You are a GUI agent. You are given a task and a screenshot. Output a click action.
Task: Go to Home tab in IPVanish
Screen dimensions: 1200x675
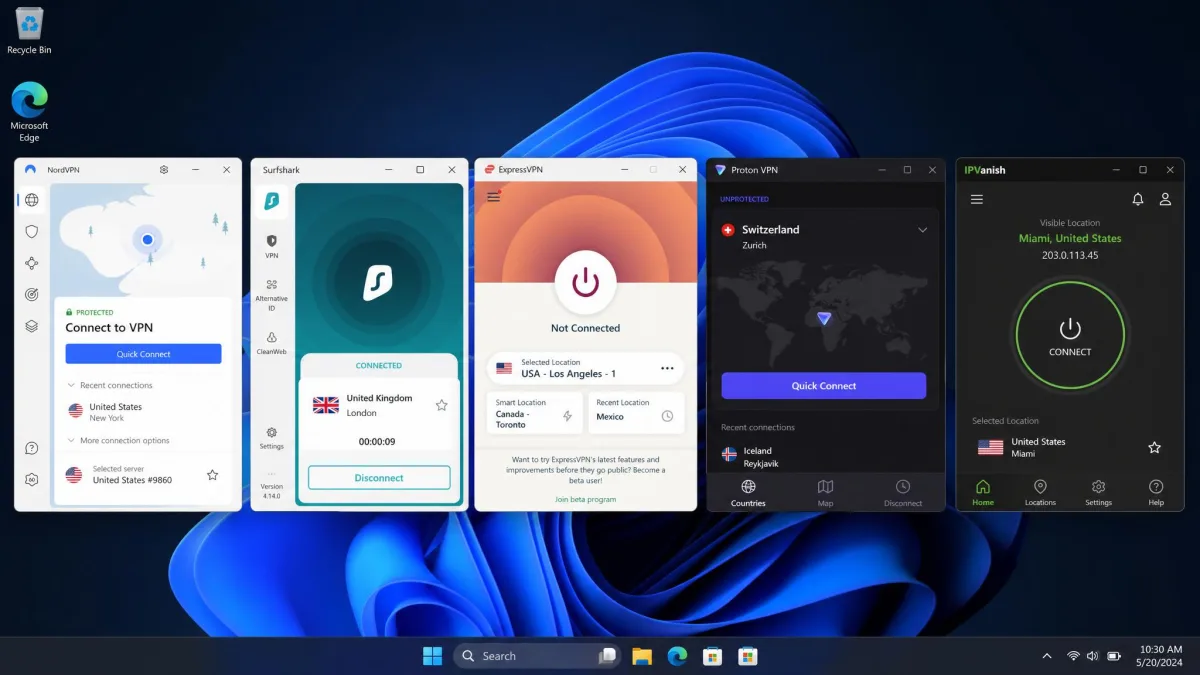(x=983, y=493)
